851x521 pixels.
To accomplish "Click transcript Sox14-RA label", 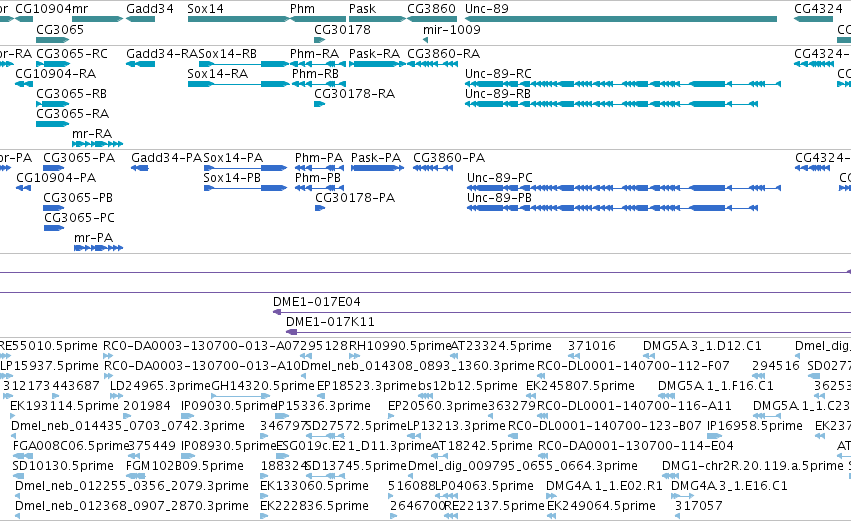I will (218, 73).
